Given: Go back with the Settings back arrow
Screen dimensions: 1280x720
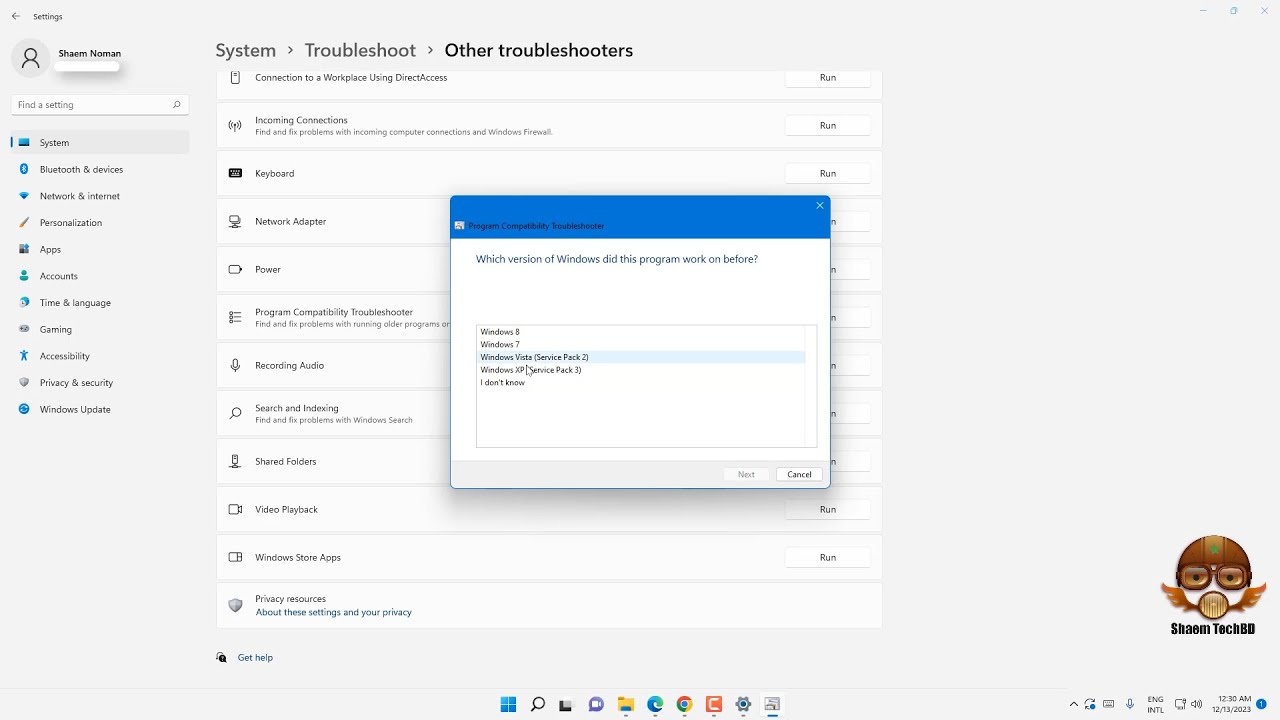Looking at the screenshot, I should [x=15, y=16].
